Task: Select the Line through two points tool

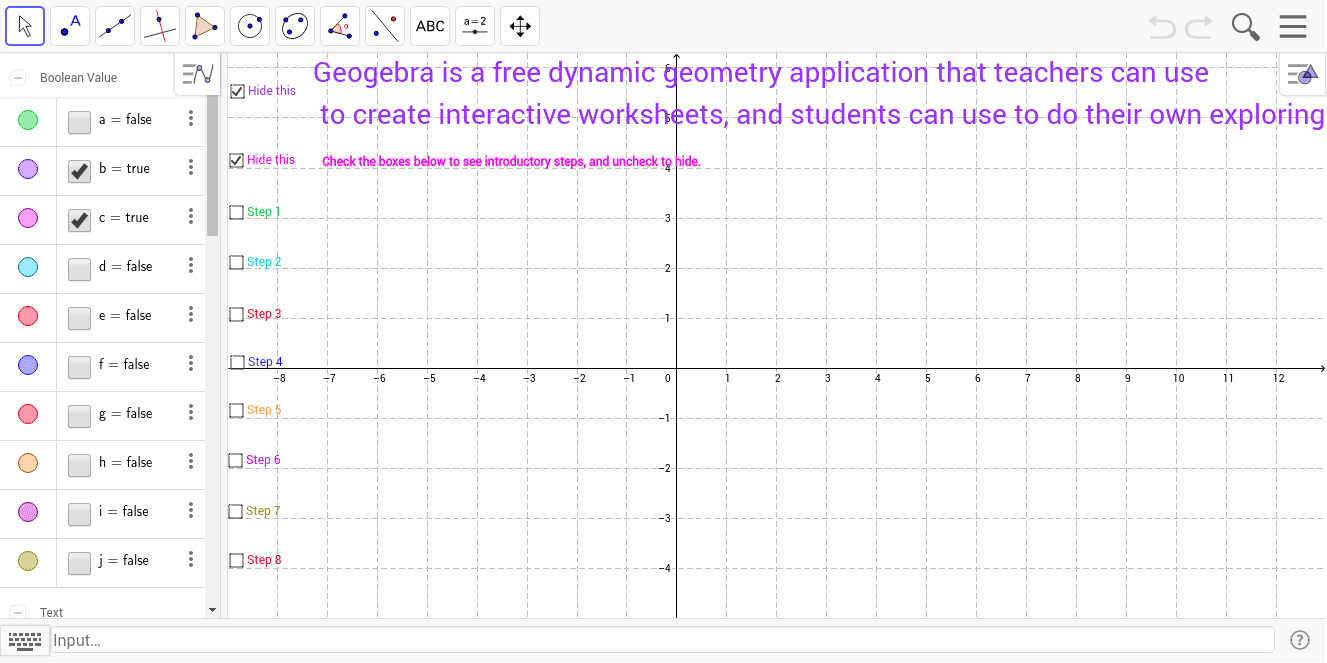Action: [x=115, y=26]
